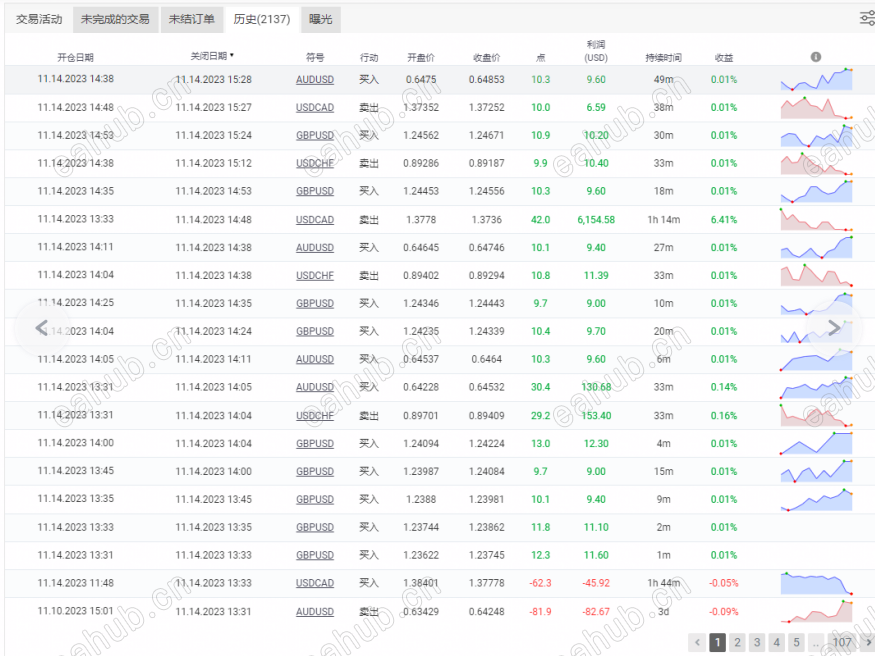Click profit value 6,154.58

coord(596,220)
